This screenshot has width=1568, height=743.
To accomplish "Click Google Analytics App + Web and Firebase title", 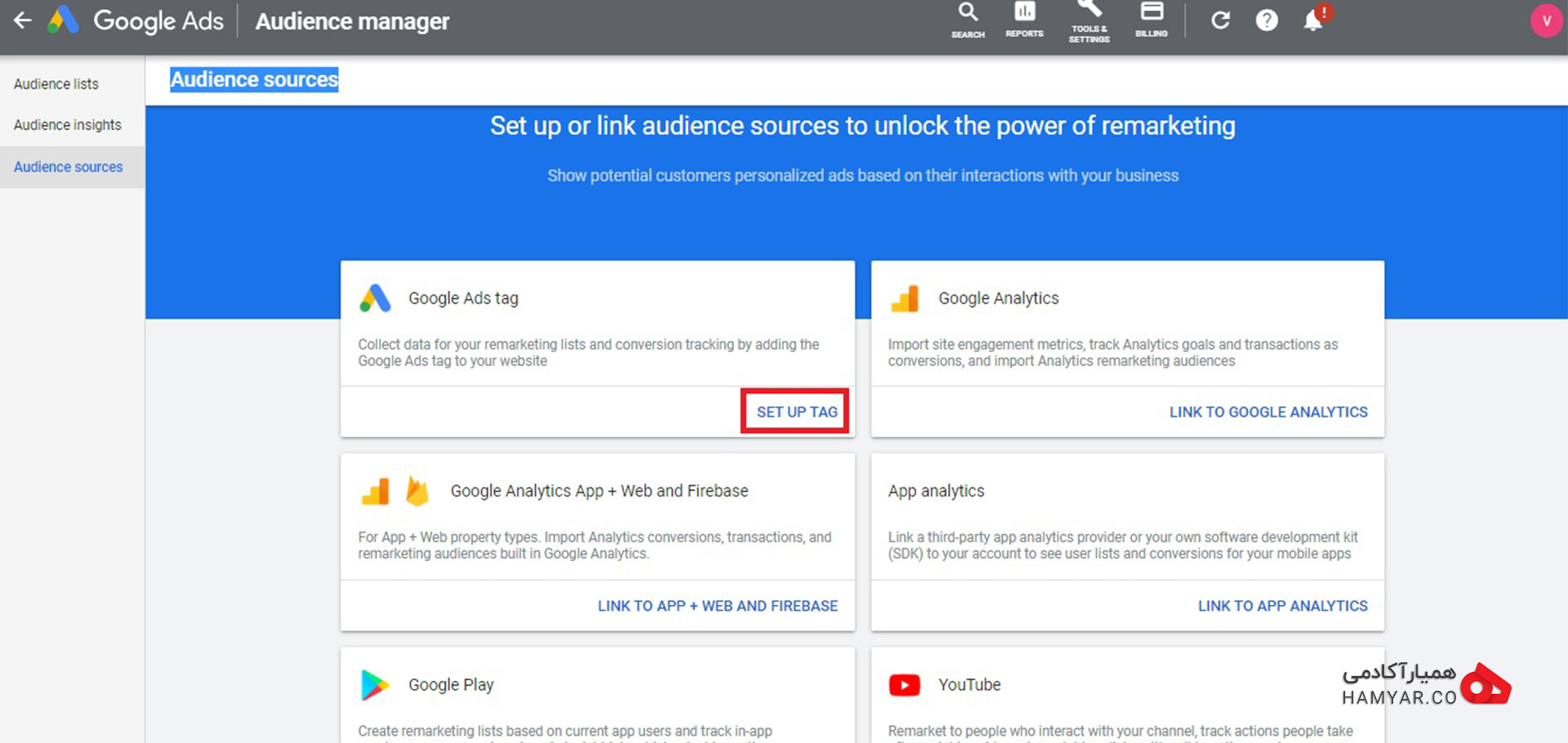I will [x=599, y=491].
